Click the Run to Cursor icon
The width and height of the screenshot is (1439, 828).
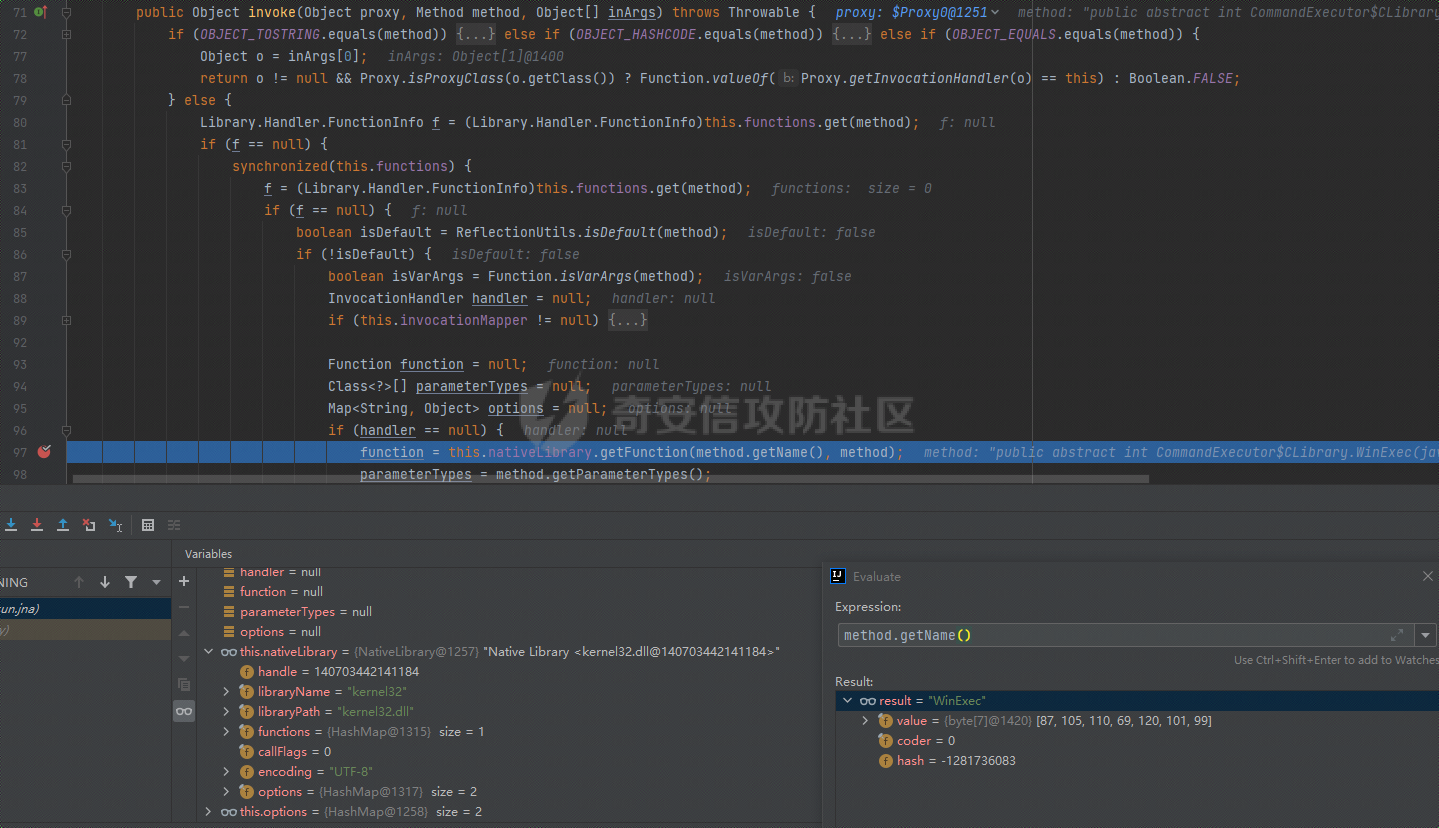(116, 525)
